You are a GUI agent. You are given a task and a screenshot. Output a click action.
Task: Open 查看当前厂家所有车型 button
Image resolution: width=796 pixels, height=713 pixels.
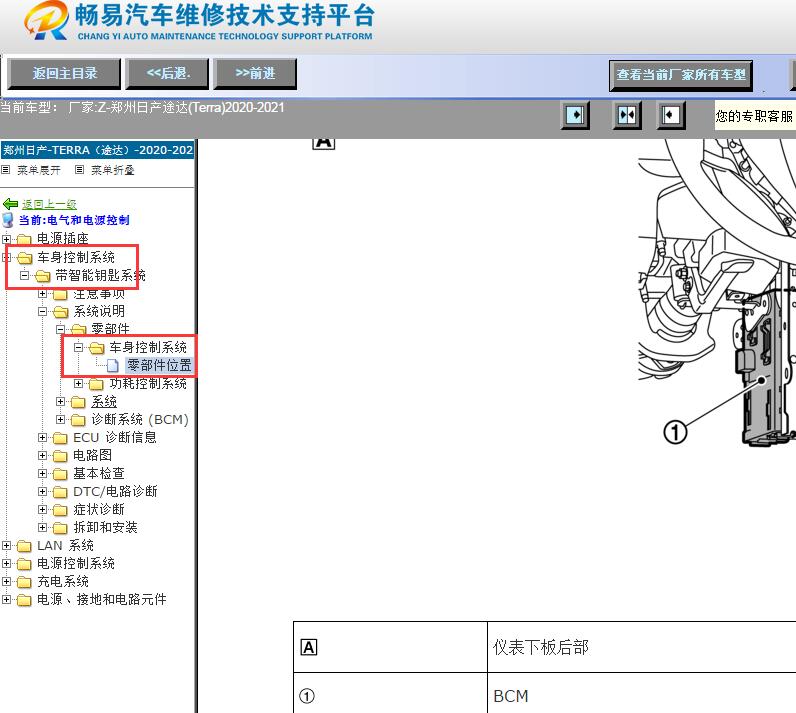(x=681, y=75)
